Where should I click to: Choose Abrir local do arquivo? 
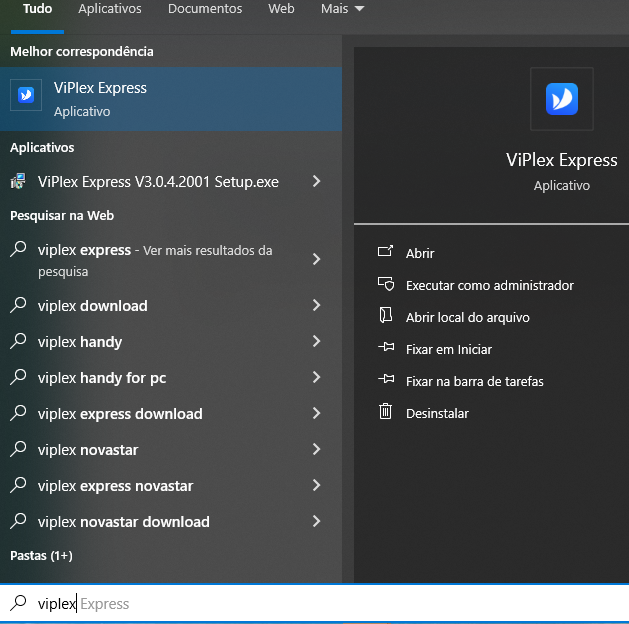467,317
